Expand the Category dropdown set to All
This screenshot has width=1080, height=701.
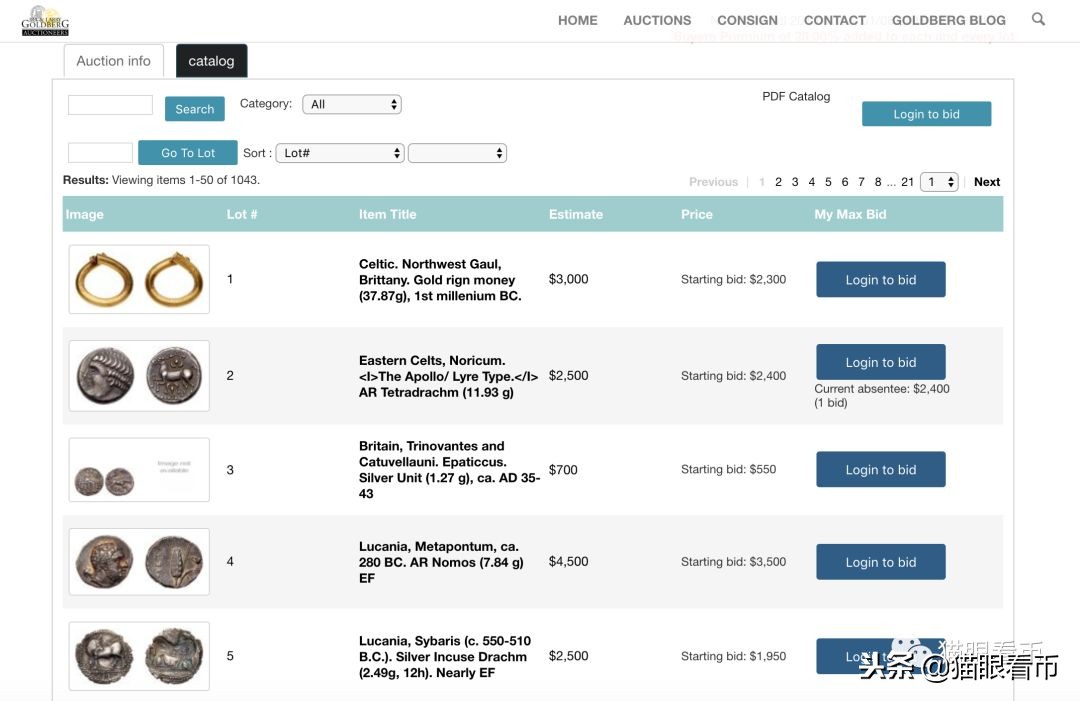352,104
